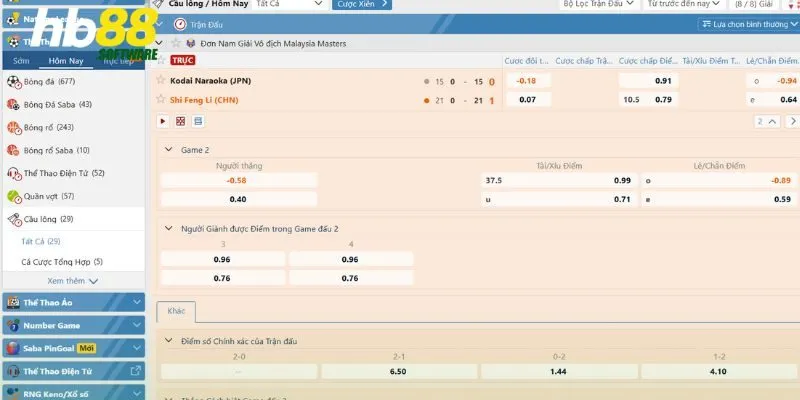Switch to the Sớm tab

click(x=21, y=61)
